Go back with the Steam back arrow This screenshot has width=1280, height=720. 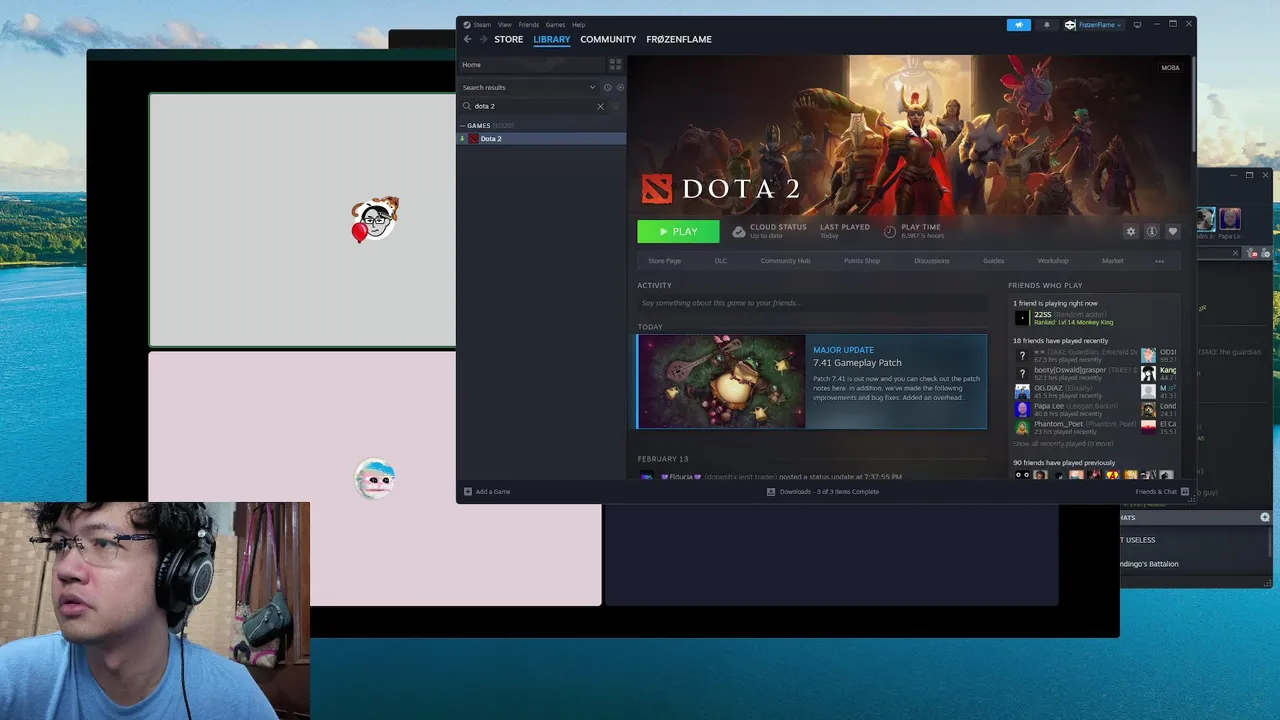click(x=467, y=39)
